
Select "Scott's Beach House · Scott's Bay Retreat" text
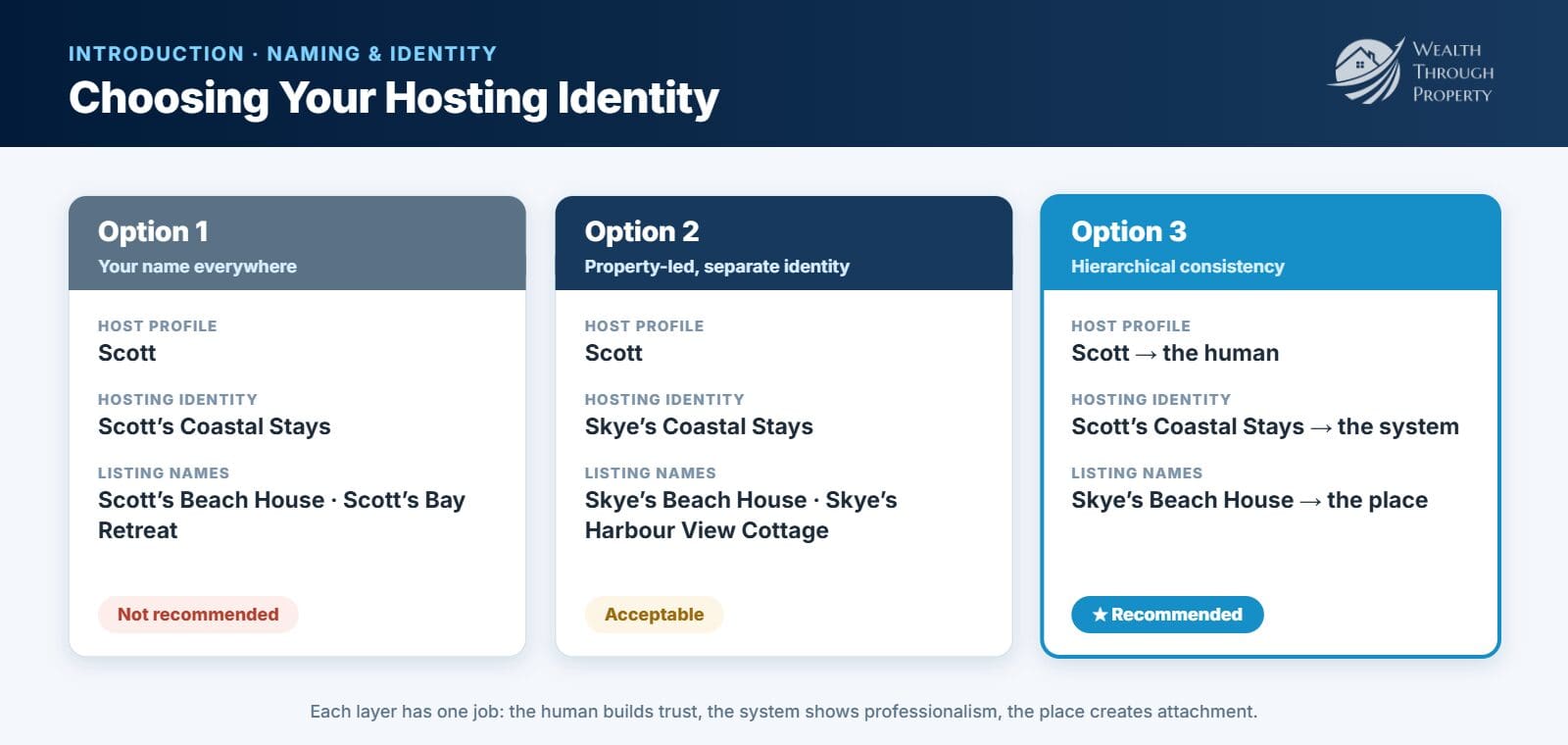coord(281,516)
